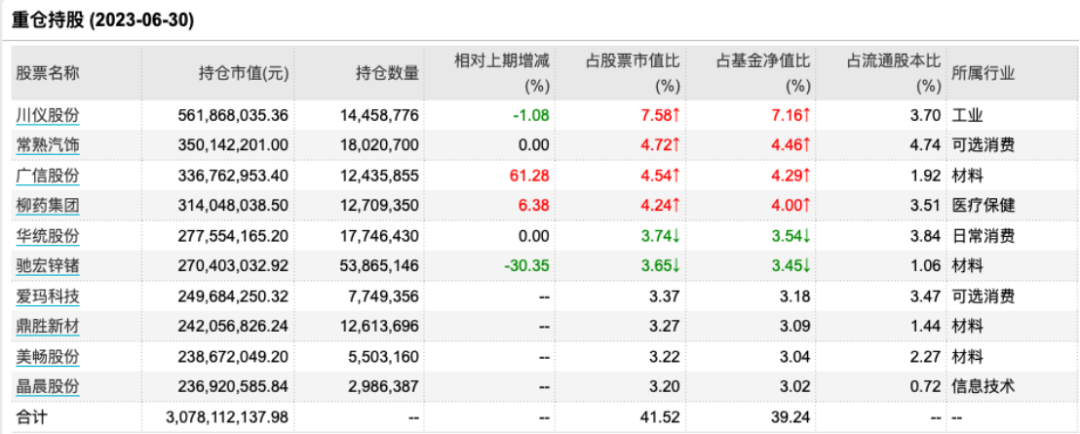1080x434 pixels.
Task: Open the 华统股份 stock link
Action: coord(48,236)
